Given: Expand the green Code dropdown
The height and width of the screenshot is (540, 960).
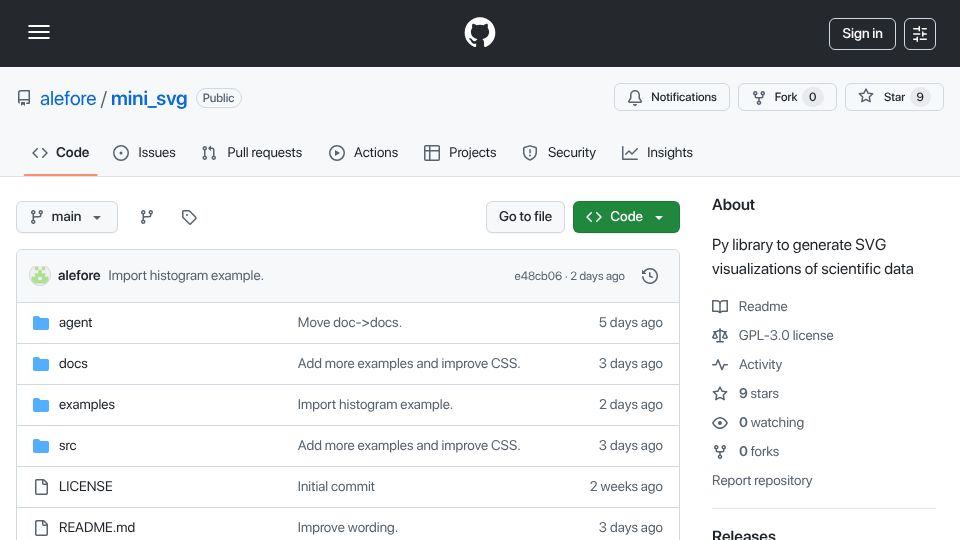Looking at the screenshot, I should pos(626,217).
